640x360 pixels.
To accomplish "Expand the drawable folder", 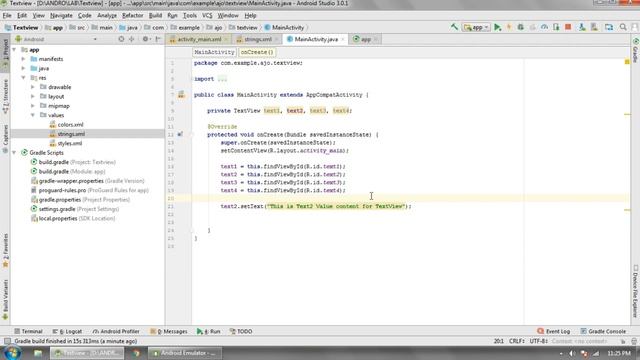I will [x=33, y=87].
